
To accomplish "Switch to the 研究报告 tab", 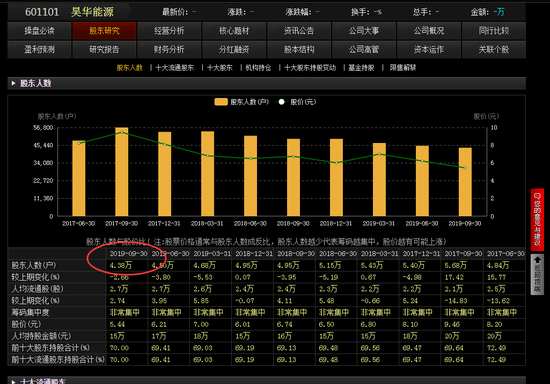I will [x=104, y=49].
